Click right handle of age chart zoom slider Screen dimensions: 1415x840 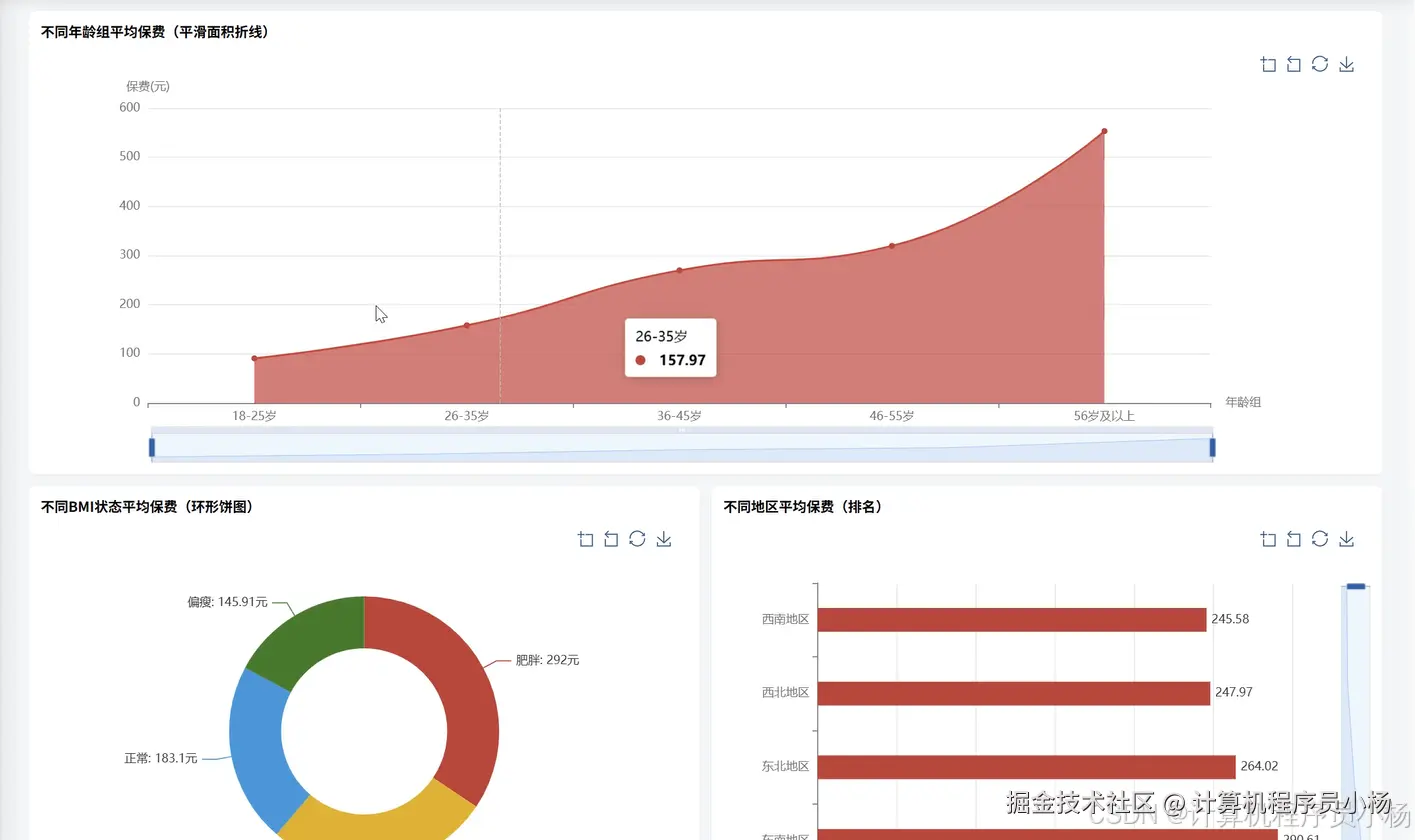pyautogui.click(x=1212, y=447)
